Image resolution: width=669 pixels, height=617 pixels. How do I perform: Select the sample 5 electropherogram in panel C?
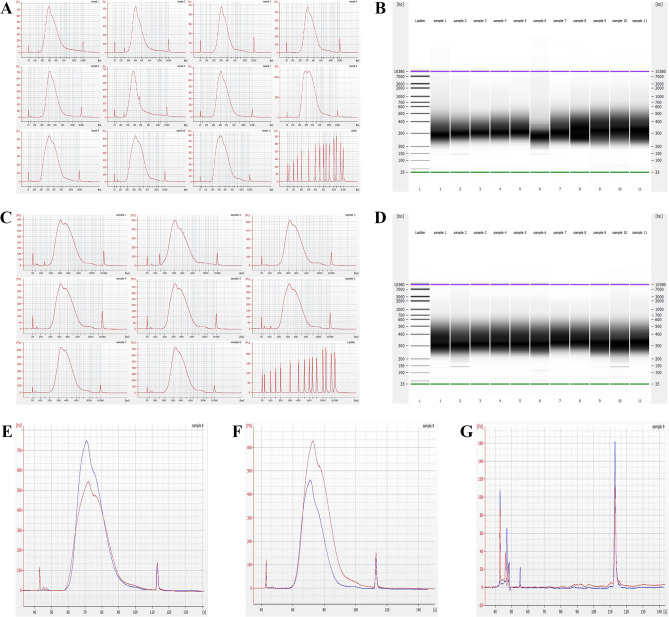pyautogui.click(x=187, y=306)
